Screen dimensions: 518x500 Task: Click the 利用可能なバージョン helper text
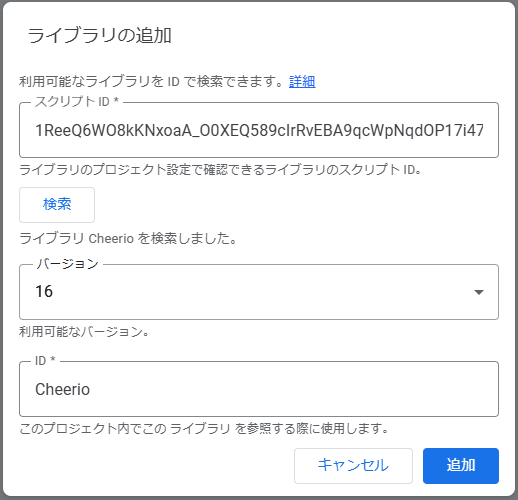(x=84, y=332)
